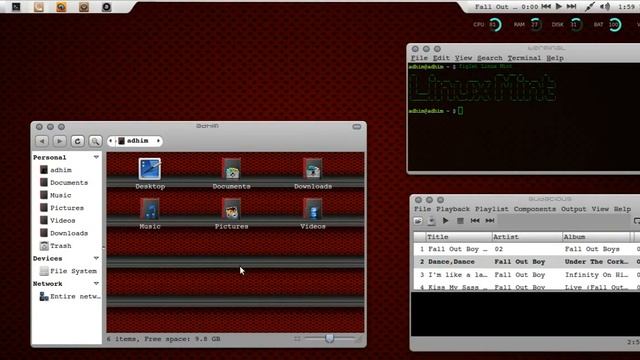Reload the adhim folder view
The width and height of the screenshot is (640, 360).
77,141
